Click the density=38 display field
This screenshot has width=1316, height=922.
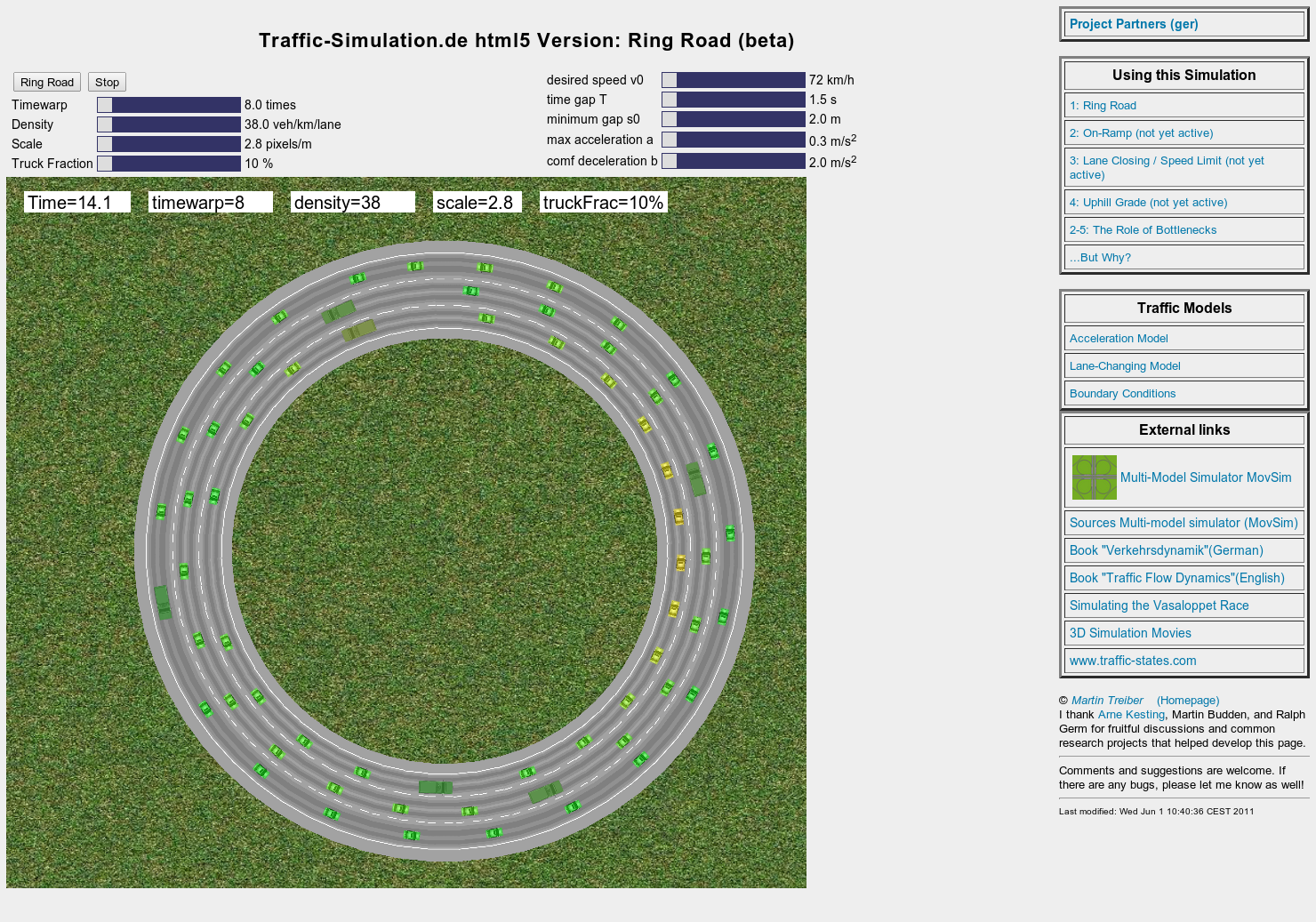point(352,202)
